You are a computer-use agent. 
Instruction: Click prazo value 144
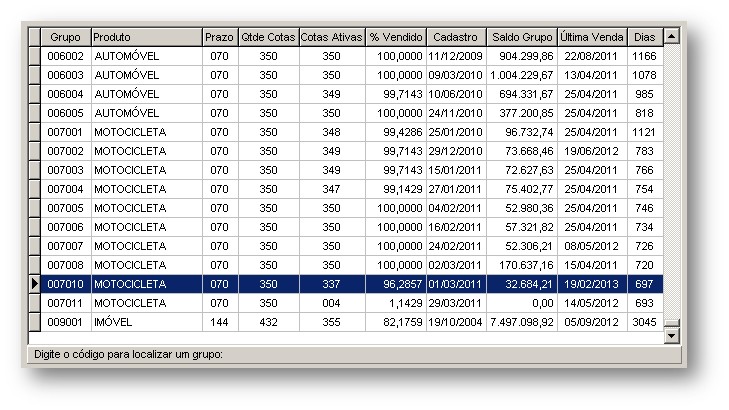coord(220,323)
